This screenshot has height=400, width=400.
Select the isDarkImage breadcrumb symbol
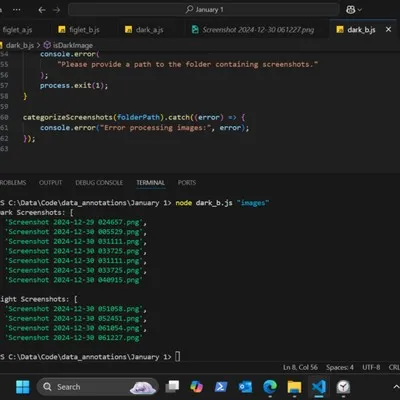pyautogui.click(x=69, y=45)
